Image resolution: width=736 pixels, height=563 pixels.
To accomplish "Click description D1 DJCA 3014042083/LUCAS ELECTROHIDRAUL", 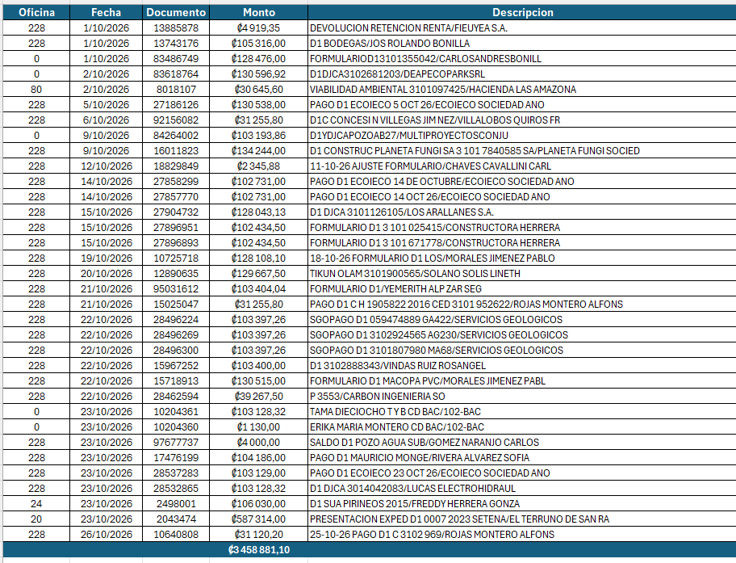I will coord(413,488).
